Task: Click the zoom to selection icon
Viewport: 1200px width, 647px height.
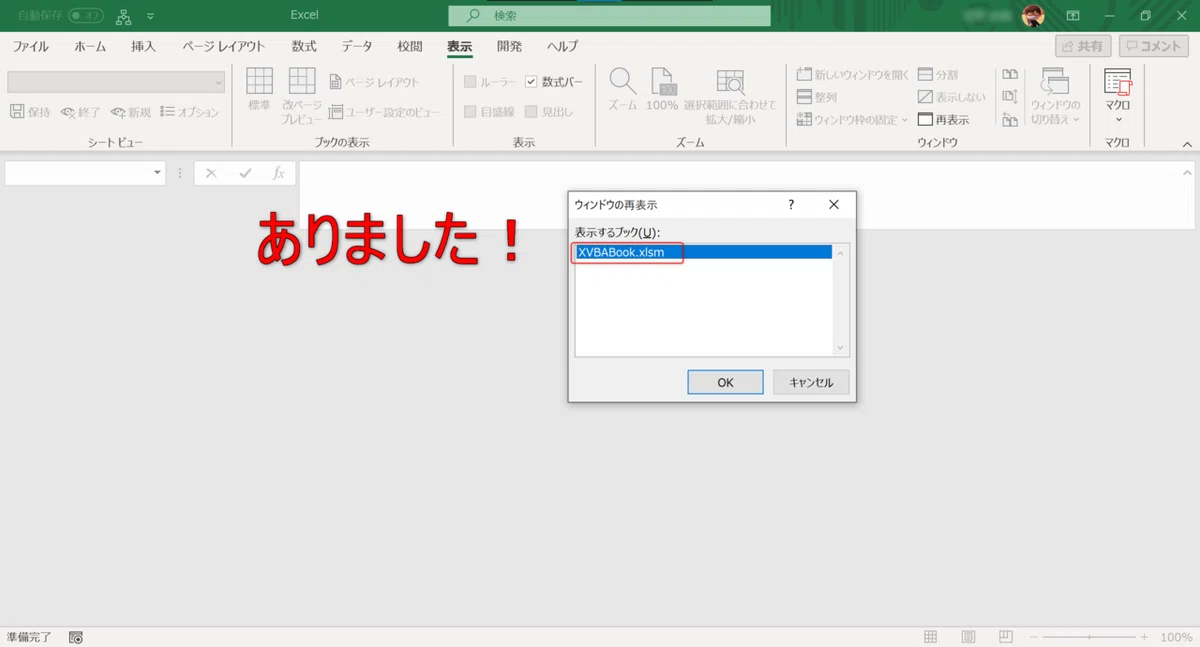Action: (x=730, y=81)
